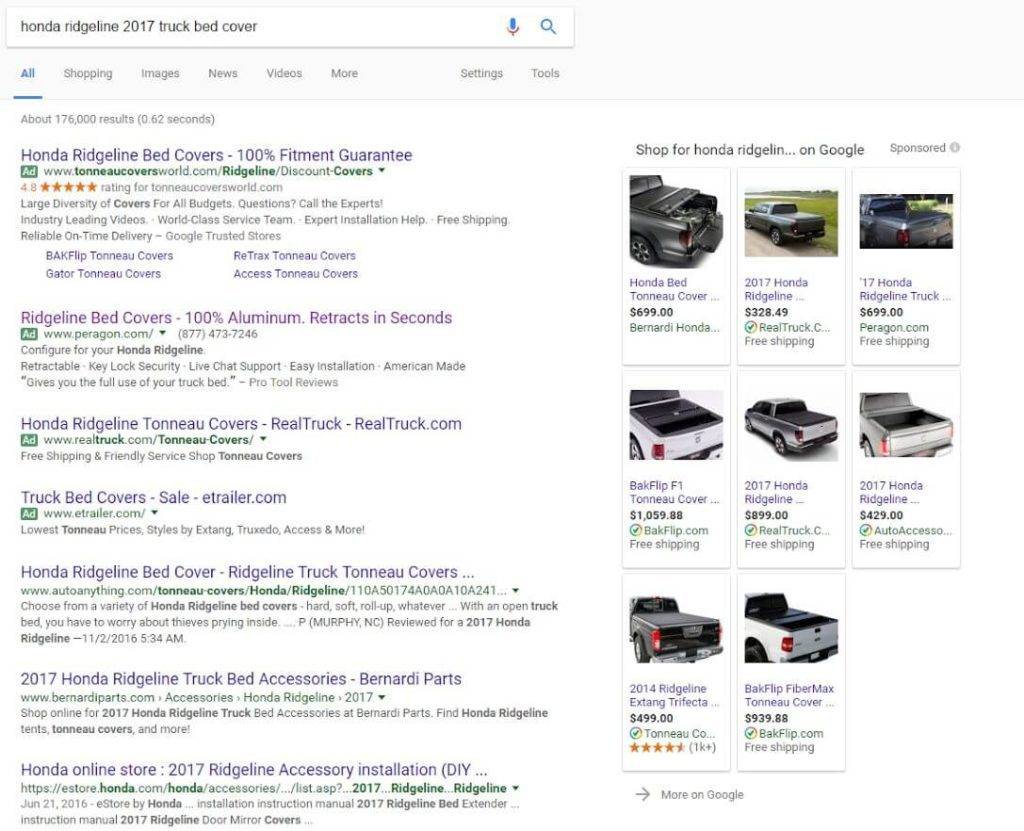1024x831 pixels.
Task: Open the More search menu
Action: point(344,73)
